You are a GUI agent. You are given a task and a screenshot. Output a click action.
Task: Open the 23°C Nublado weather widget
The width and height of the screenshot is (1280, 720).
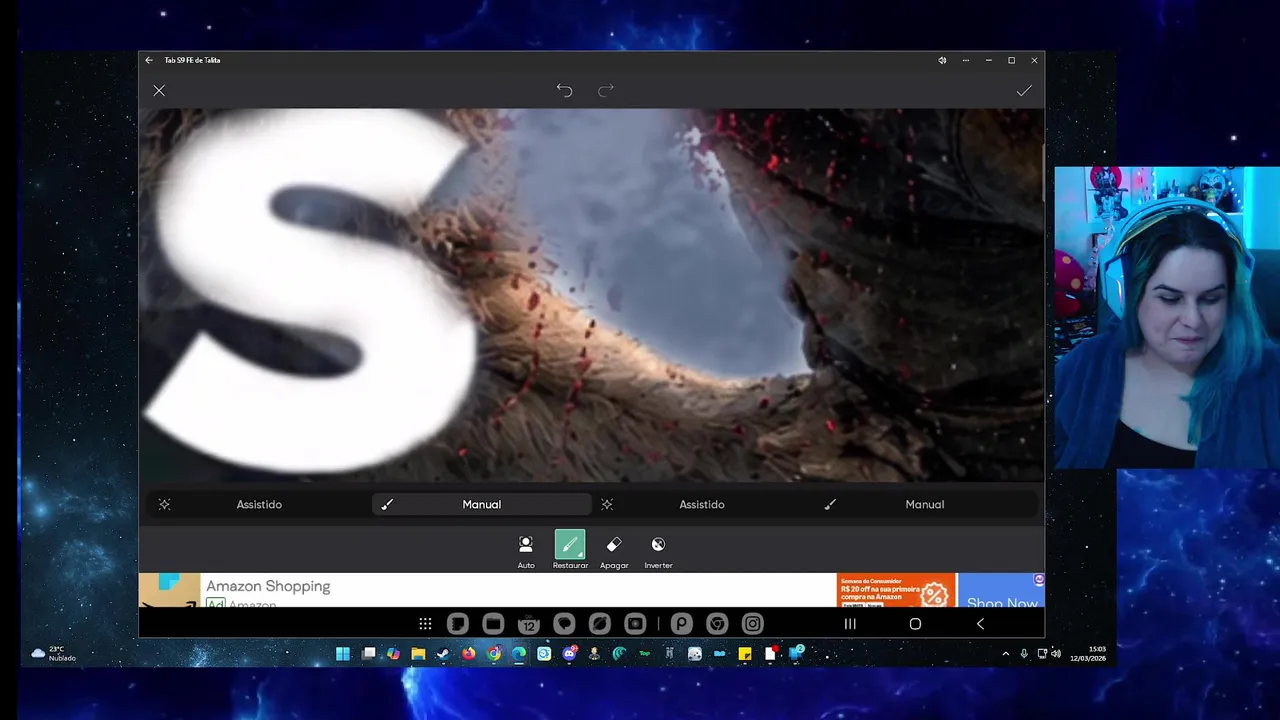tap(53, 654)
